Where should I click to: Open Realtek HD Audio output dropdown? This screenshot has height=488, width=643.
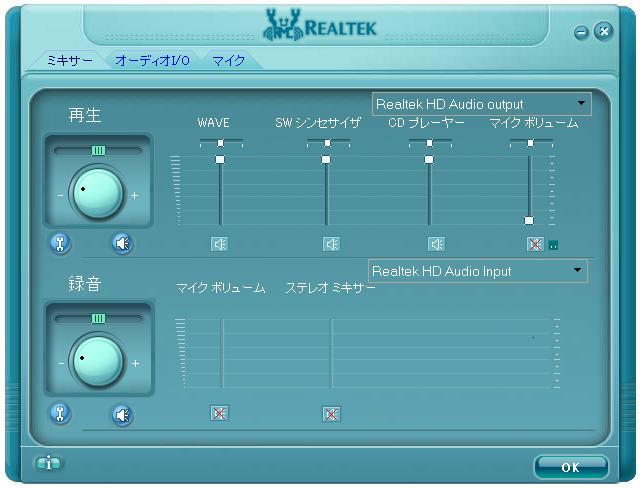tap(481, 104)
